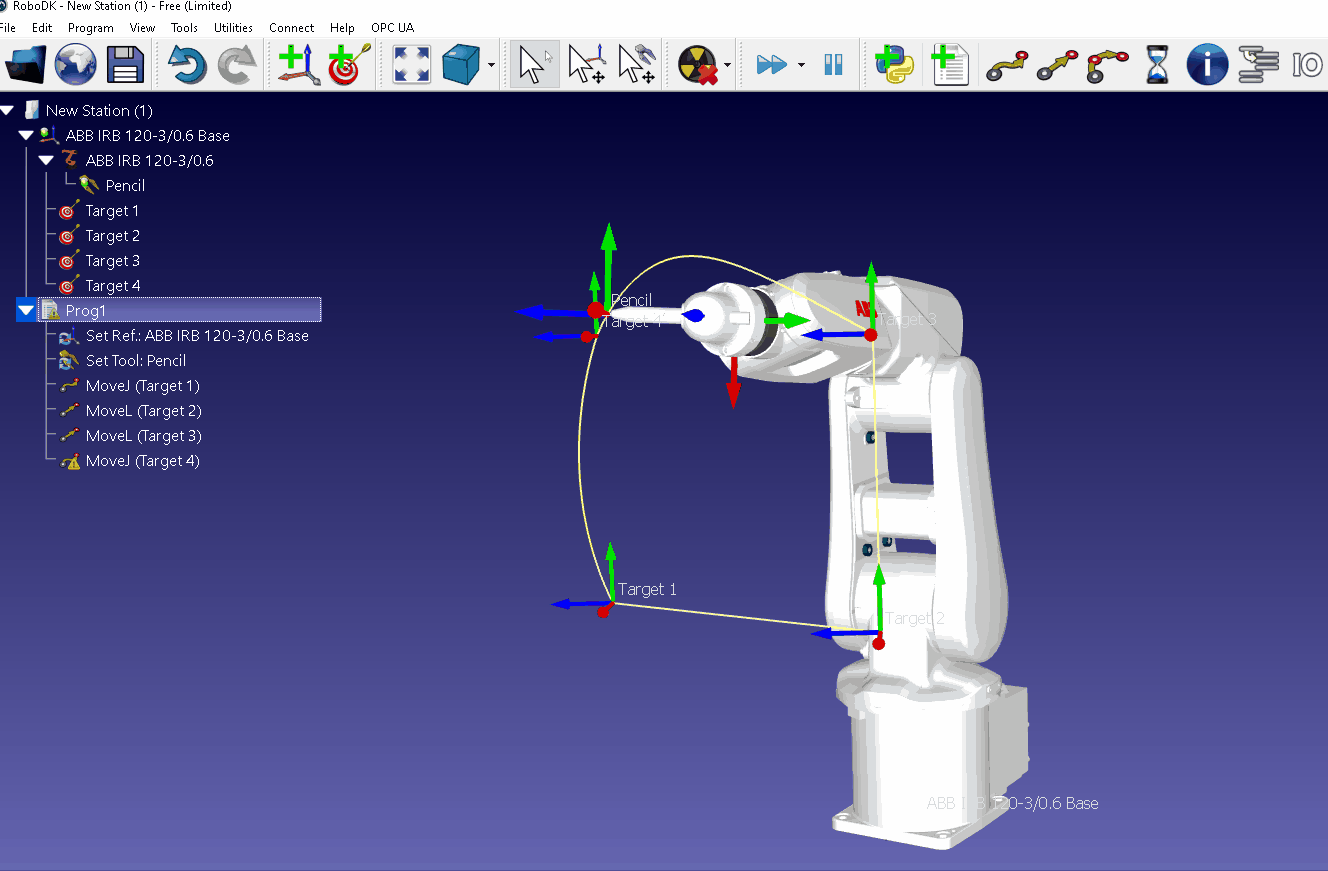1328x871 pixels.
Task: Undo last action arrow icon
Action: 186,65
